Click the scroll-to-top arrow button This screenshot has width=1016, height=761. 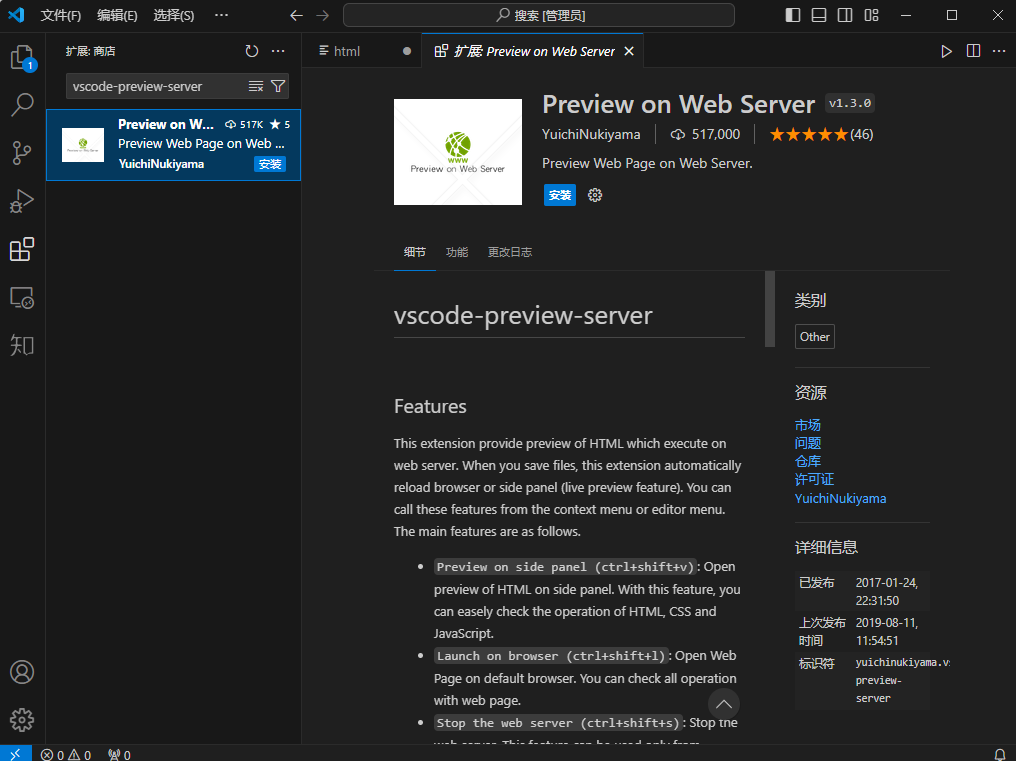click(x=724, y=704)
